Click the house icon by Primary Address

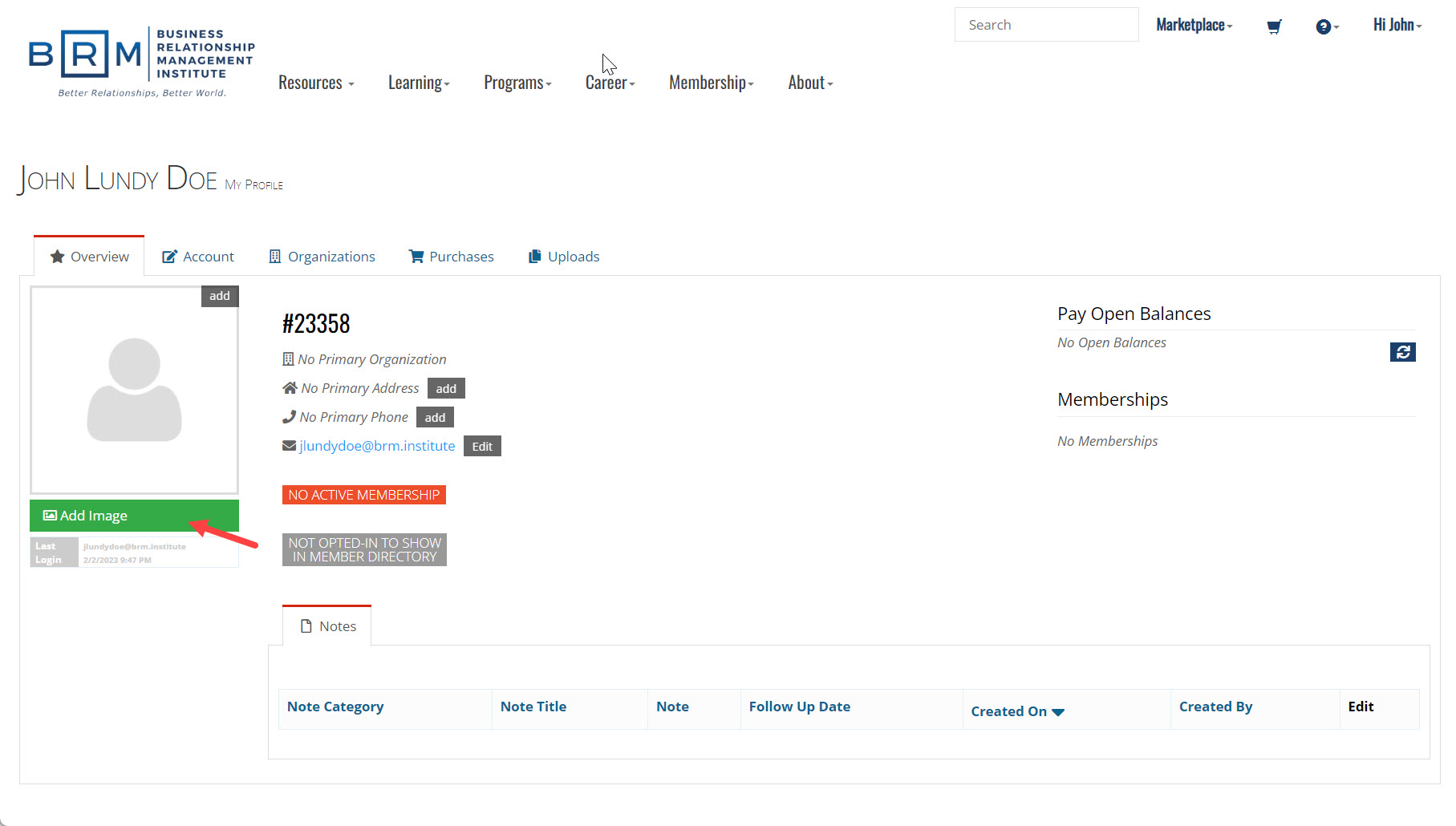(x=290, y=388)
